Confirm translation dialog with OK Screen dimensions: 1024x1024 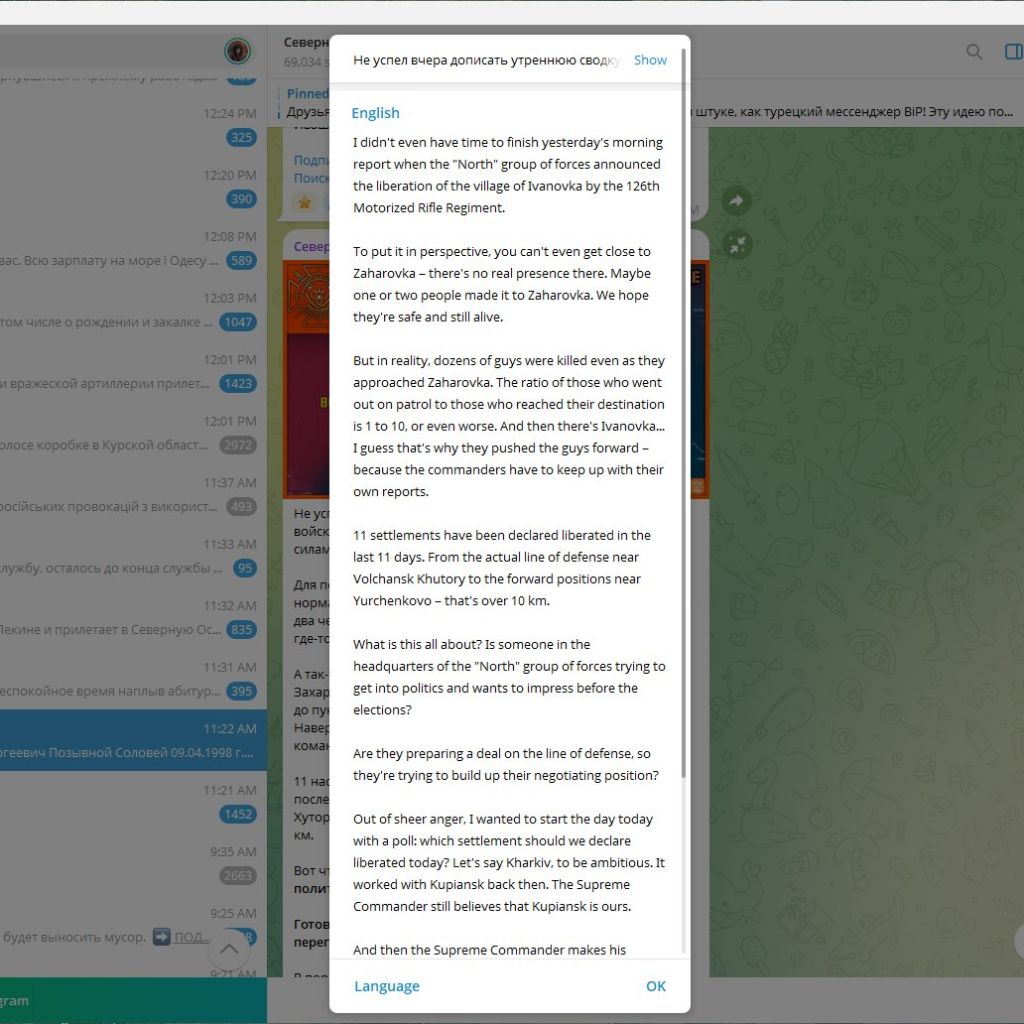click(656, 986)
